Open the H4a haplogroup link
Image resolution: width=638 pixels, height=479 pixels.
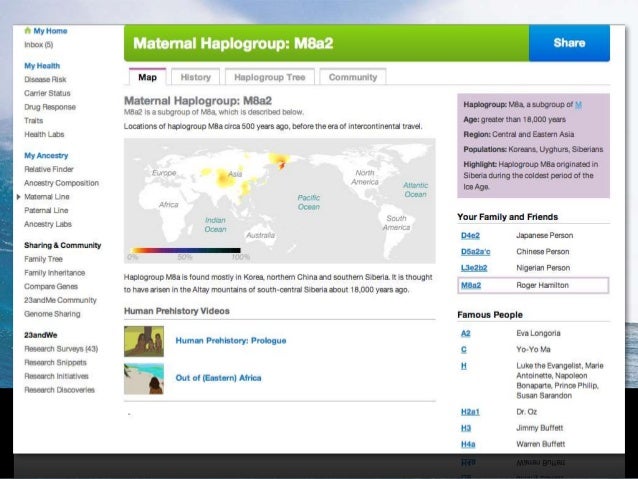pyautogui.click(x=468, y=444)
